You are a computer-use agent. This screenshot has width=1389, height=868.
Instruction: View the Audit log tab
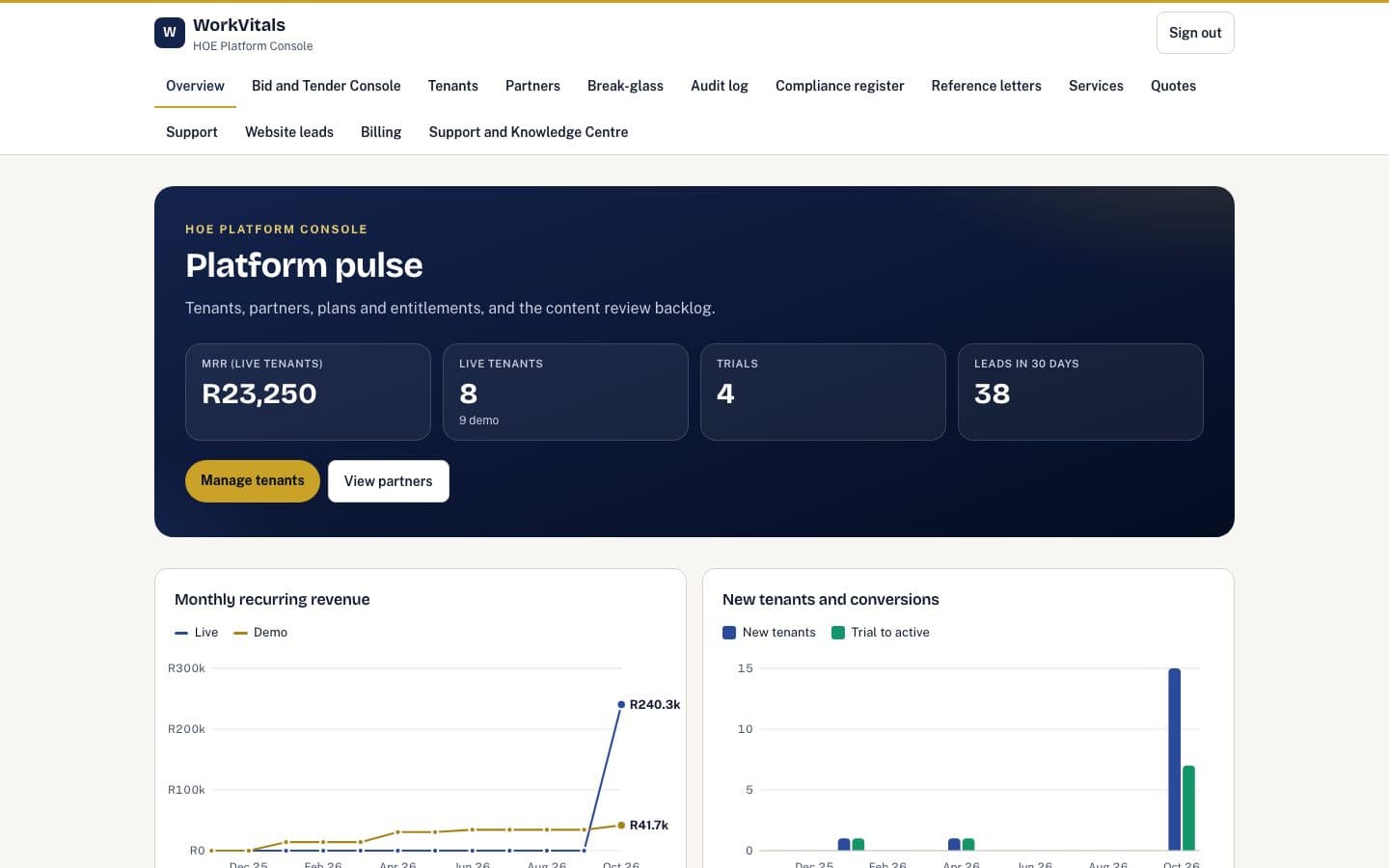pyautogui.click(x=720, y=86)
